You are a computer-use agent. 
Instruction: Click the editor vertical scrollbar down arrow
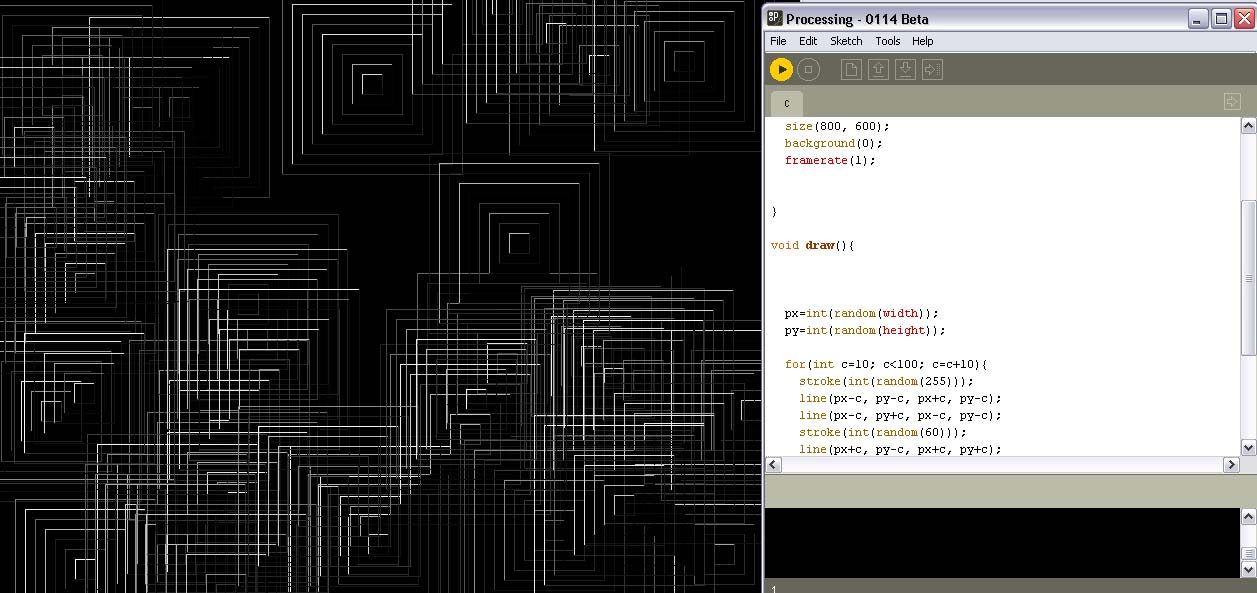1248,447
